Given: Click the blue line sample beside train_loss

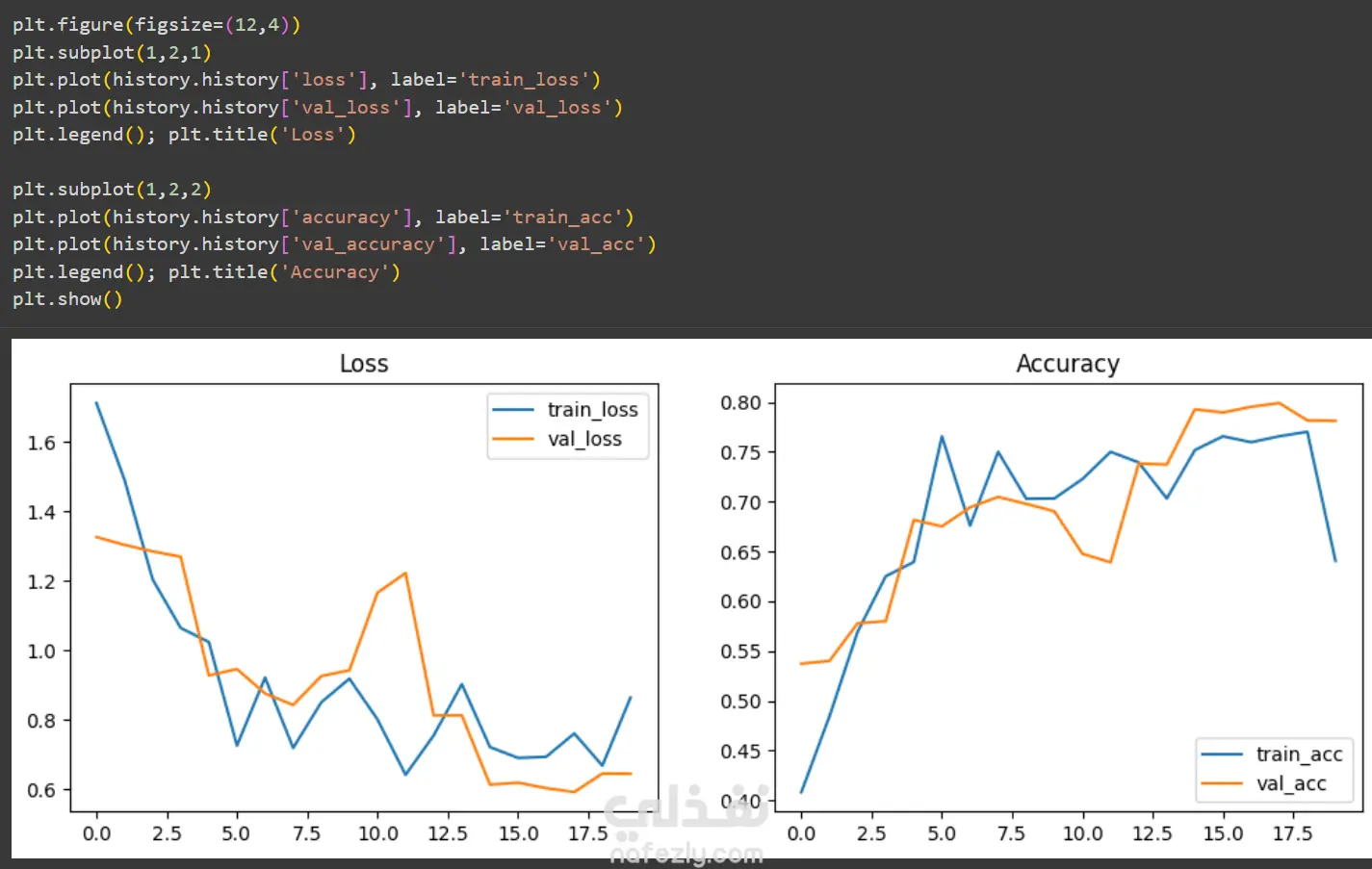Looking at the screenshot, I should 513,410.
